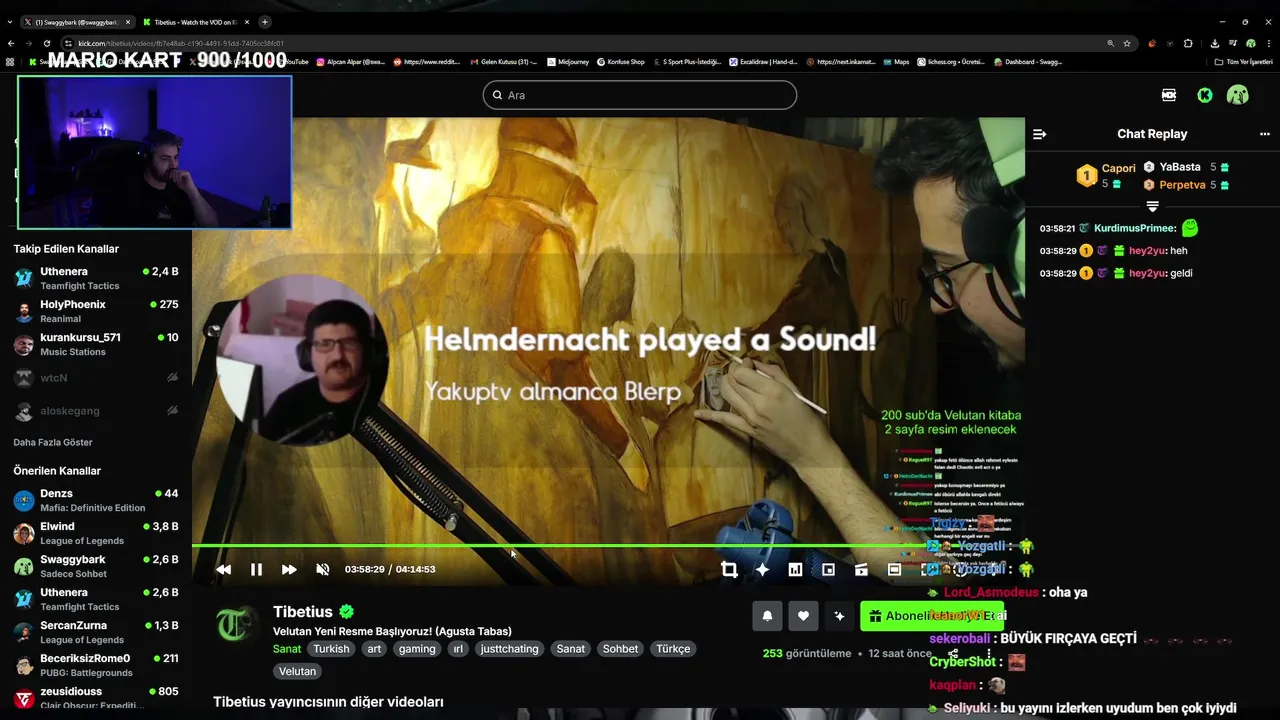This screenshot has width=1280, height=720.
Task: Select the Velutan tag
Action: coord(297,671)
